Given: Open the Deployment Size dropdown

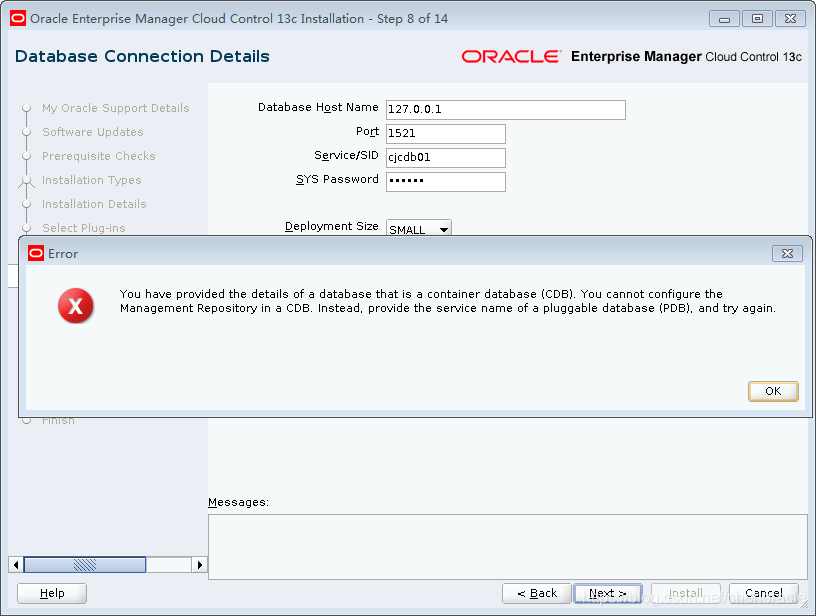Looking at the screenshot, I should 419,228.
